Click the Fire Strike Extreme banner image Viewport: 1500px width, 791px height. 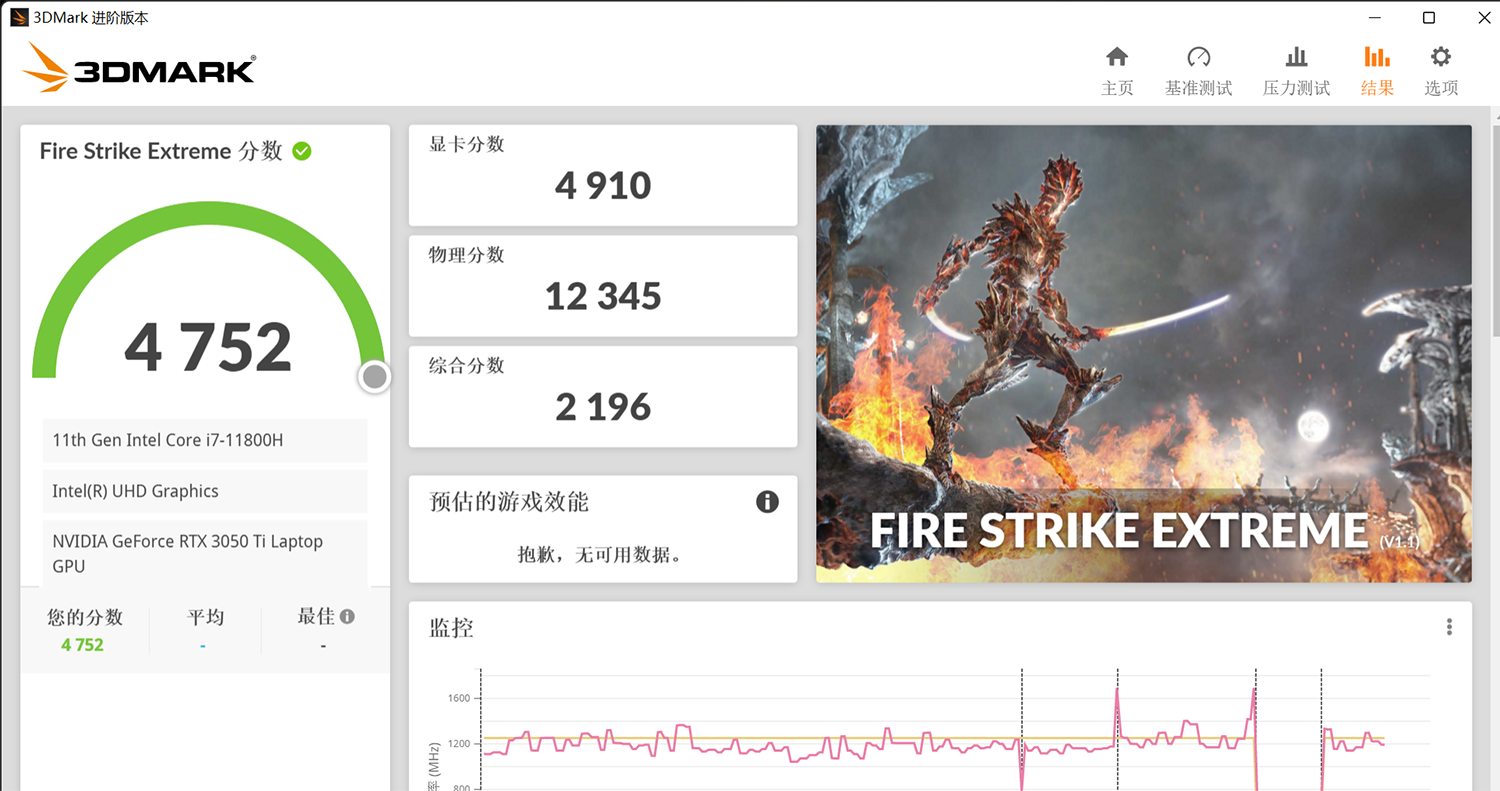pos(1144,354)
